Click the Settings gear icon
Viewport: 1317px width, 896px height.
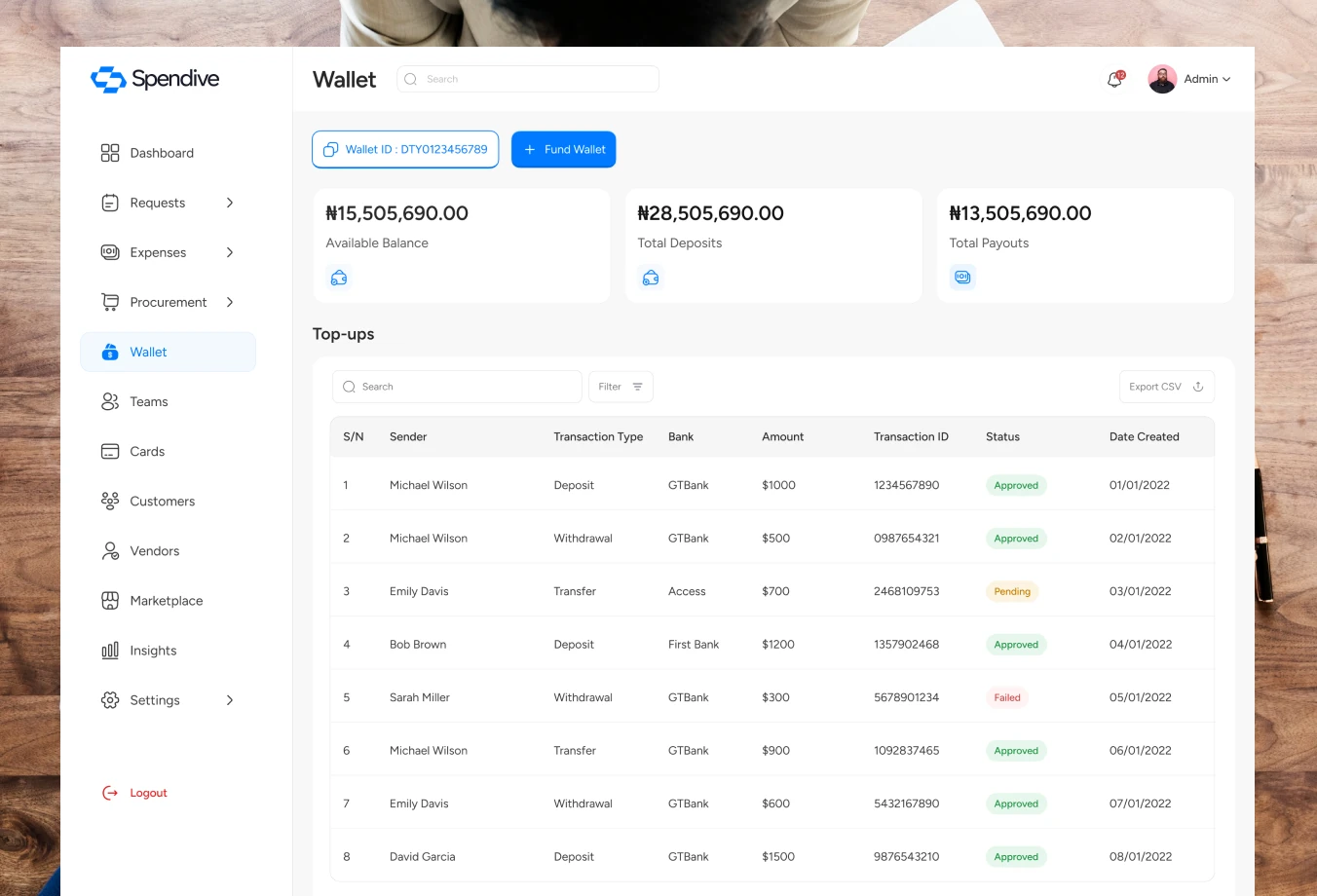[x=110, y=699]
